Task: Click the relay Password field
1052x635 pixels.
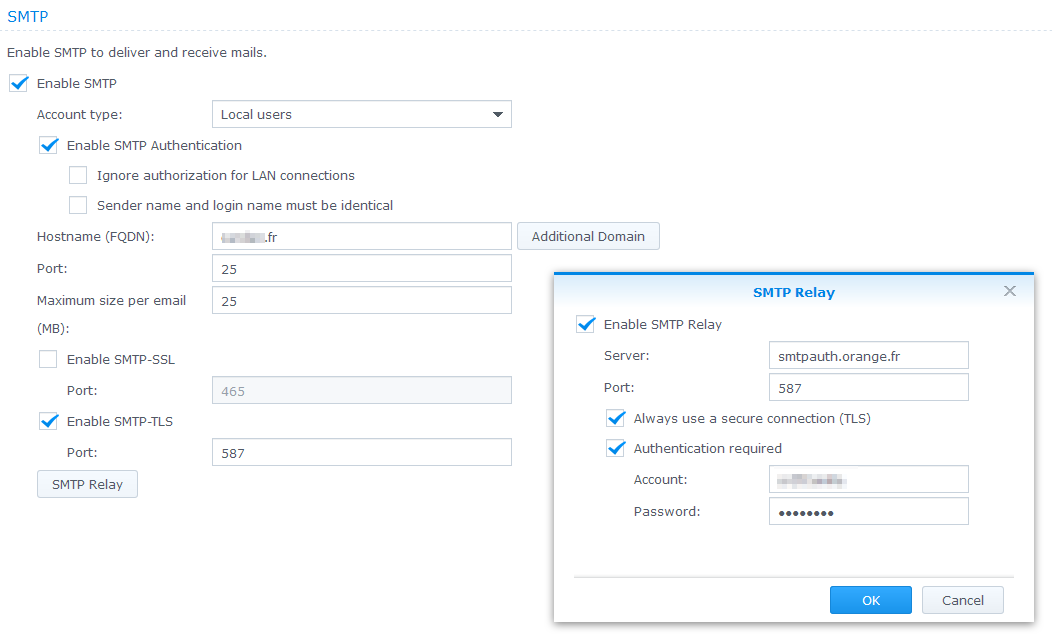Action: click(868, 512)
